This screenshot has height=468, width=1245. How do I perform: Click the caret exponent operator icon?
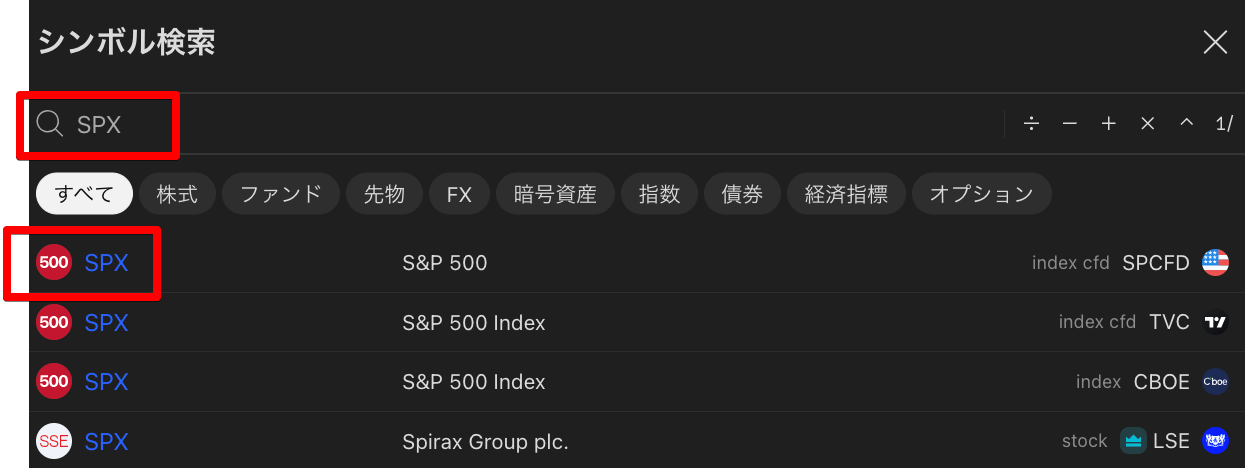1187,124
